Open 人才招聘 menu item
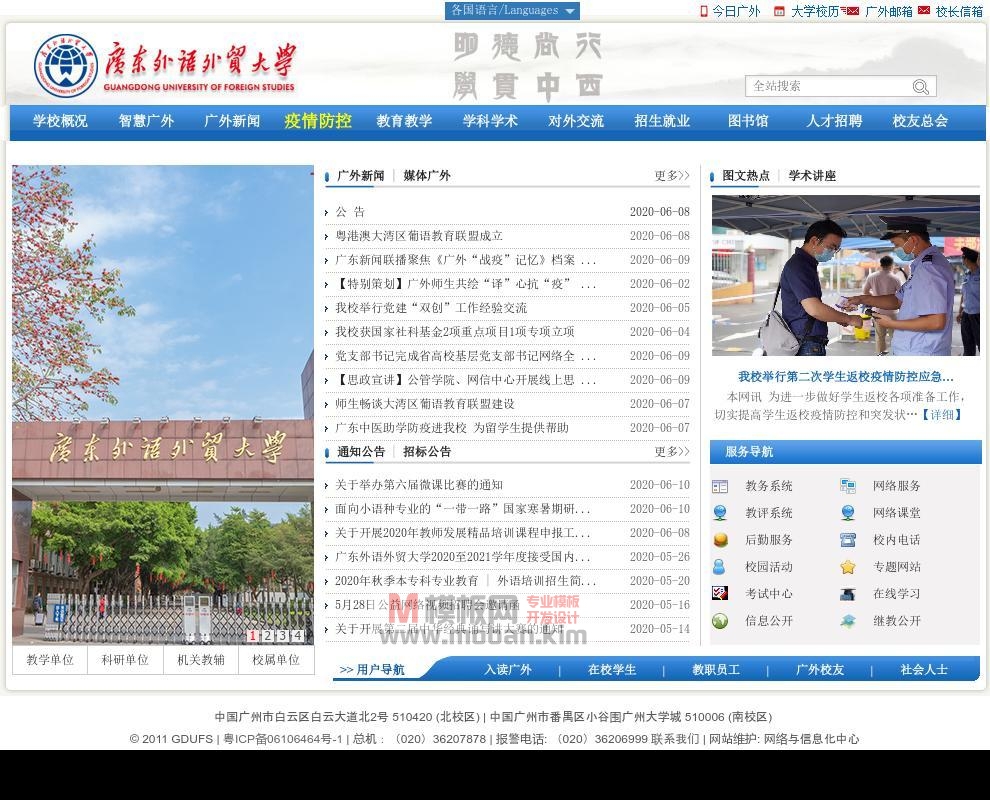Screen dimensions: 990x800 (833, 121)
